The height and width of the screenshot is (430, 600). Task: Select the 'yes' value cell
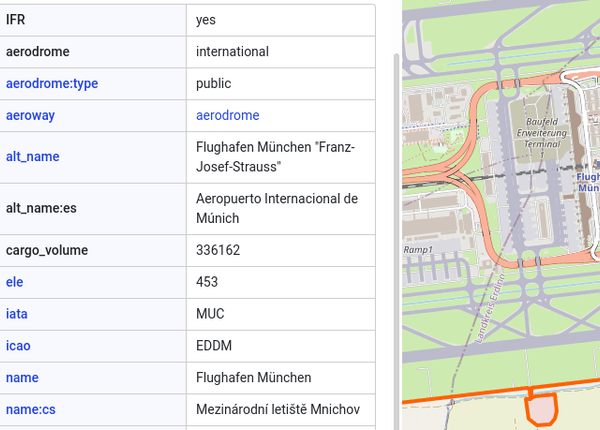281,20
